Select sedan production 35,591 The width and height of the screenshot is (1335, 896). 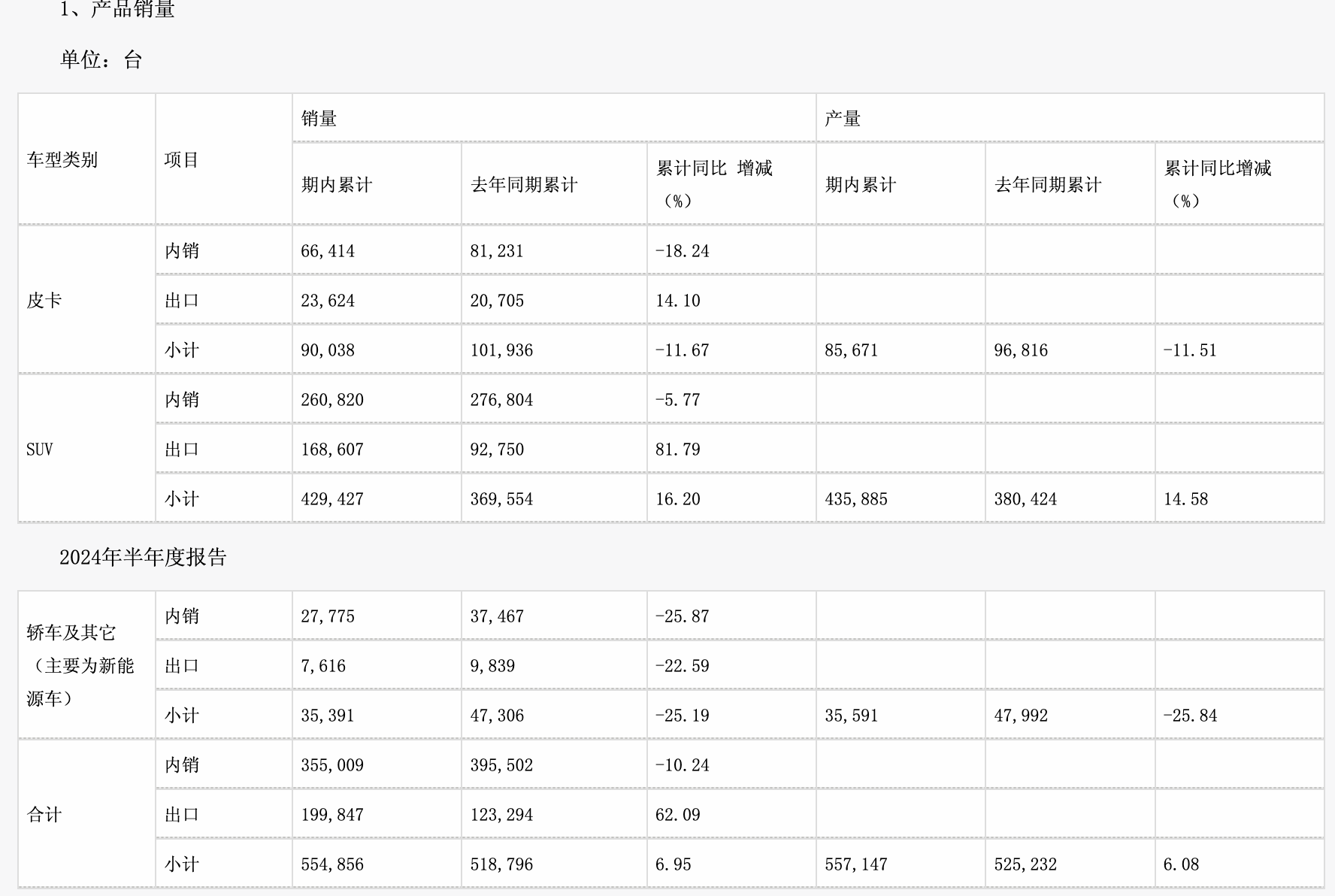point(852,716)
